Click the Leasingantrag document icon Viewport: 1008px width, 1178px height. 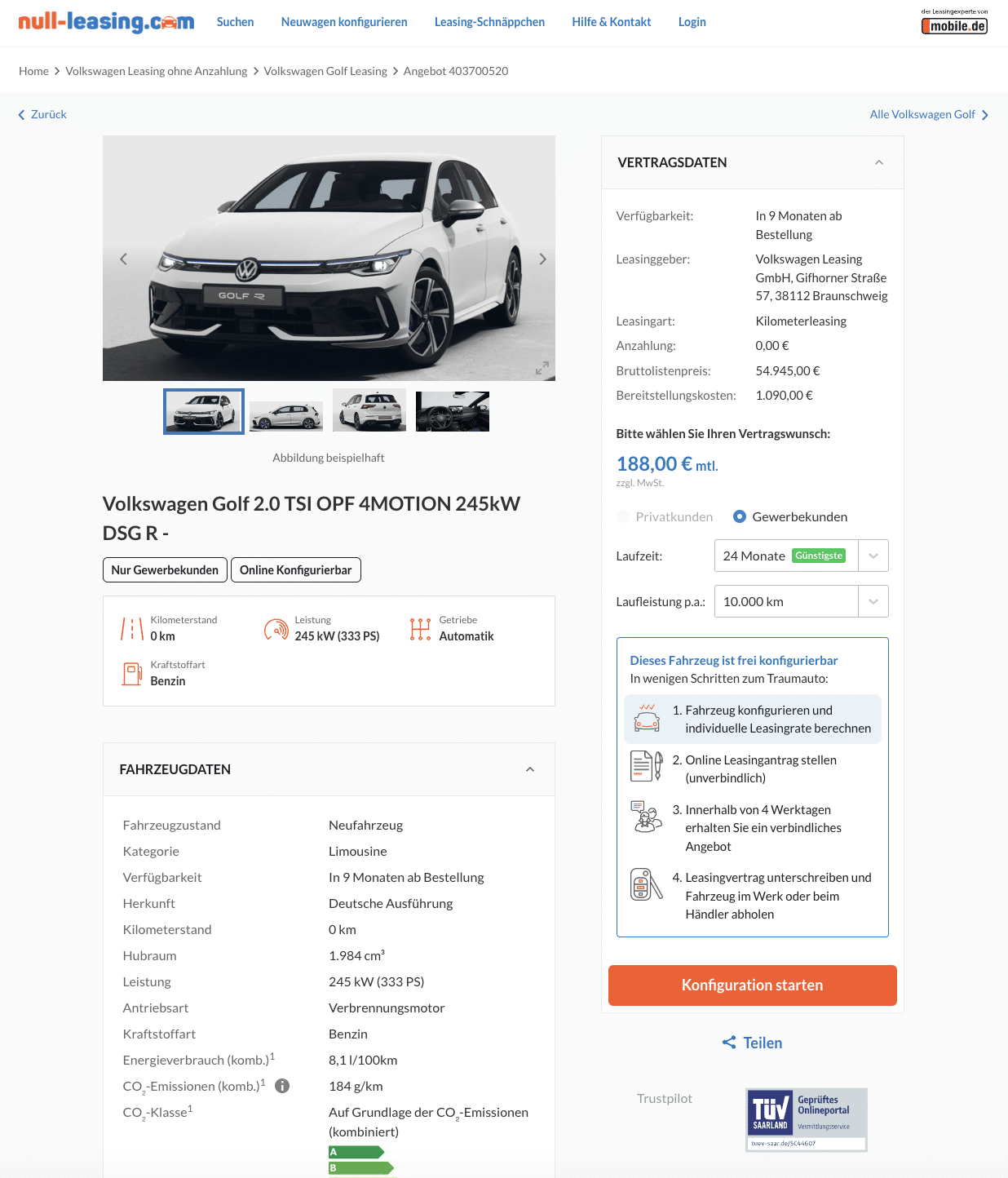click(647, 766)
